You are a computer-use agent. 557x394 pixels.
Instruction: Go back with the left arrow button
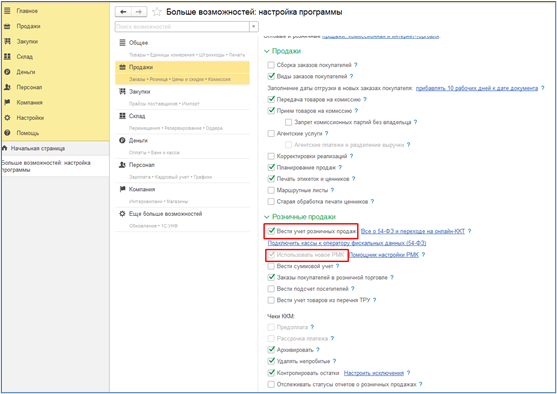pos(123,12)
